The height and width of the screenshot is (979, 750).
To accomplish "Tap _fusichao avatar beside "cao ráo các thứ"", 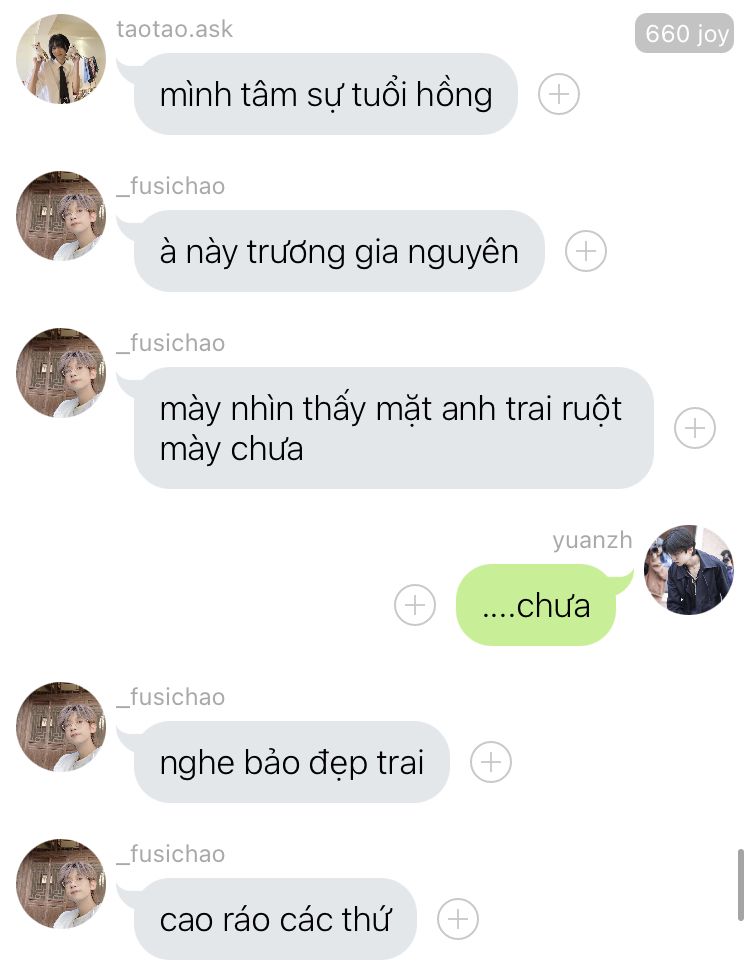I will tap(61, 883).
